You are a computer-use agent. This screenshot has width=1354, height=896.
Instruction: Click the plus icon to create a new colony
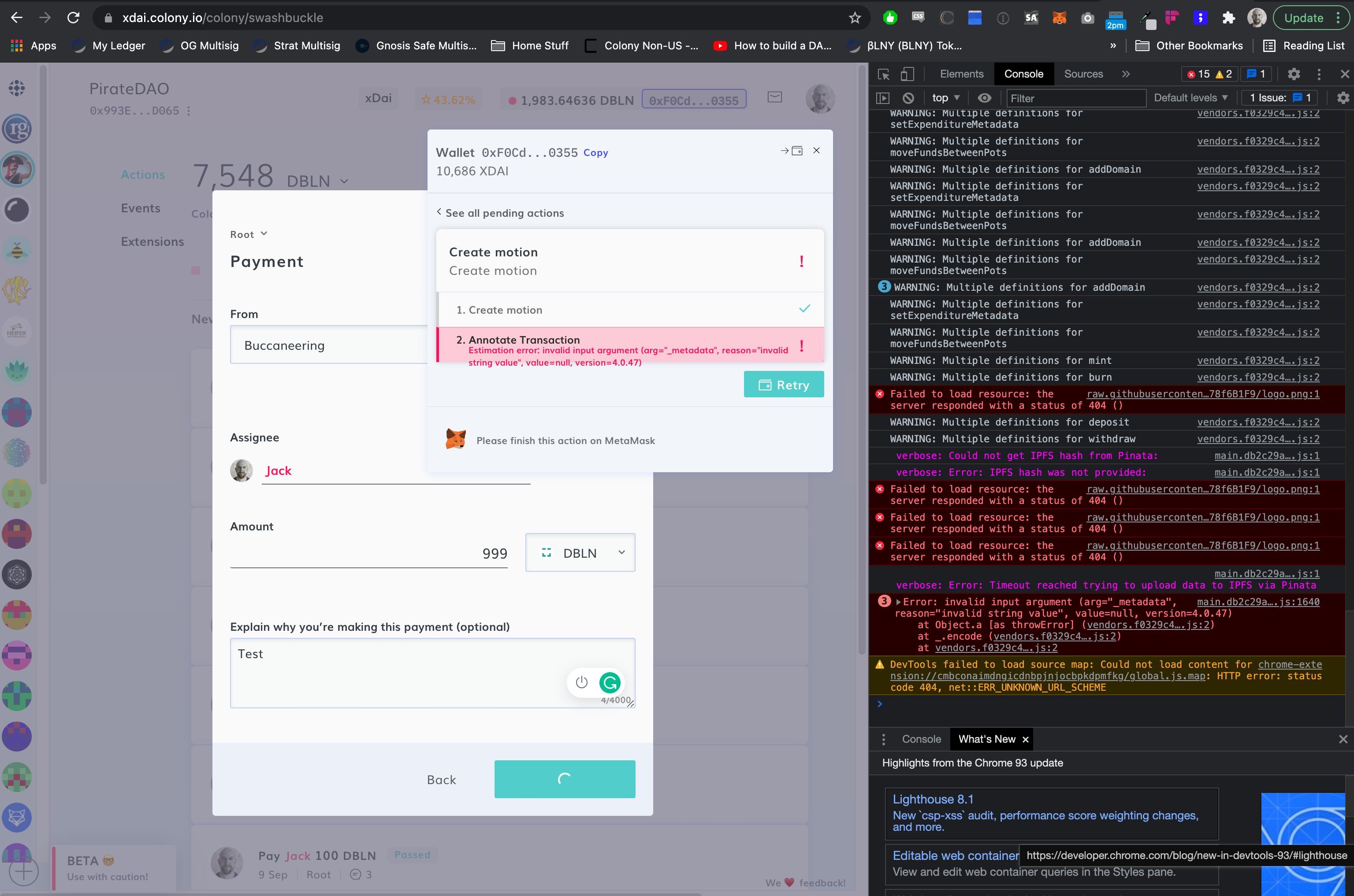pos(23,871)
